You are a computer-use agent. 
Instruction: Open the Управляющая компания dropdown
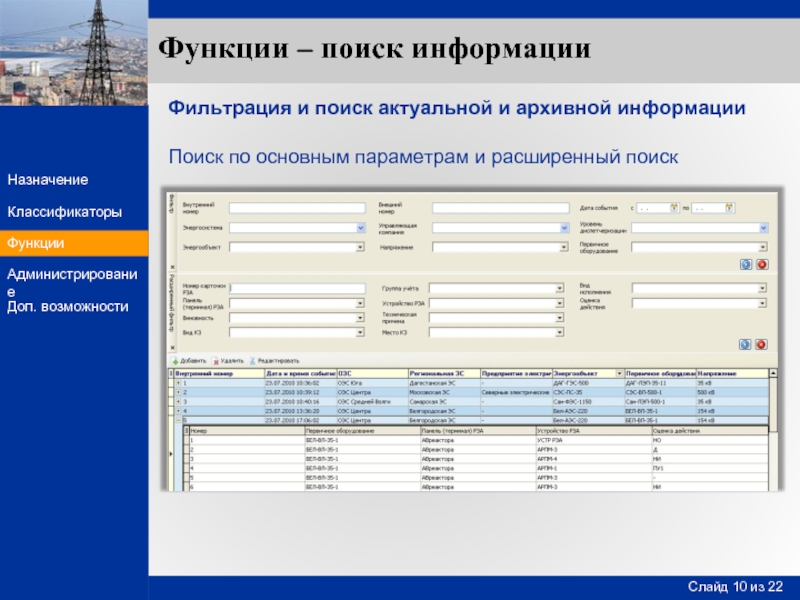(564, 228)
